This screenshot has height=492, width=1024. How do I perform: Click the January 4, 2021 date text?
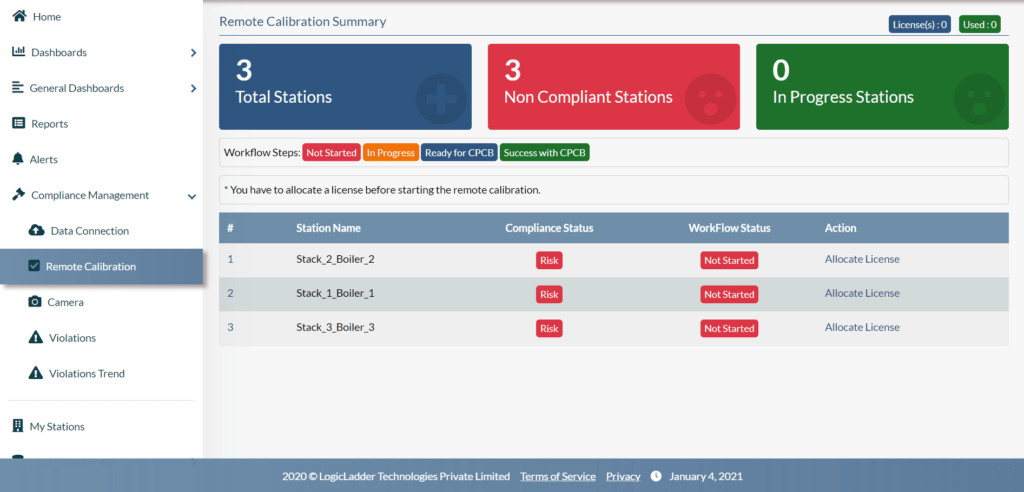(x=705, y=476)
